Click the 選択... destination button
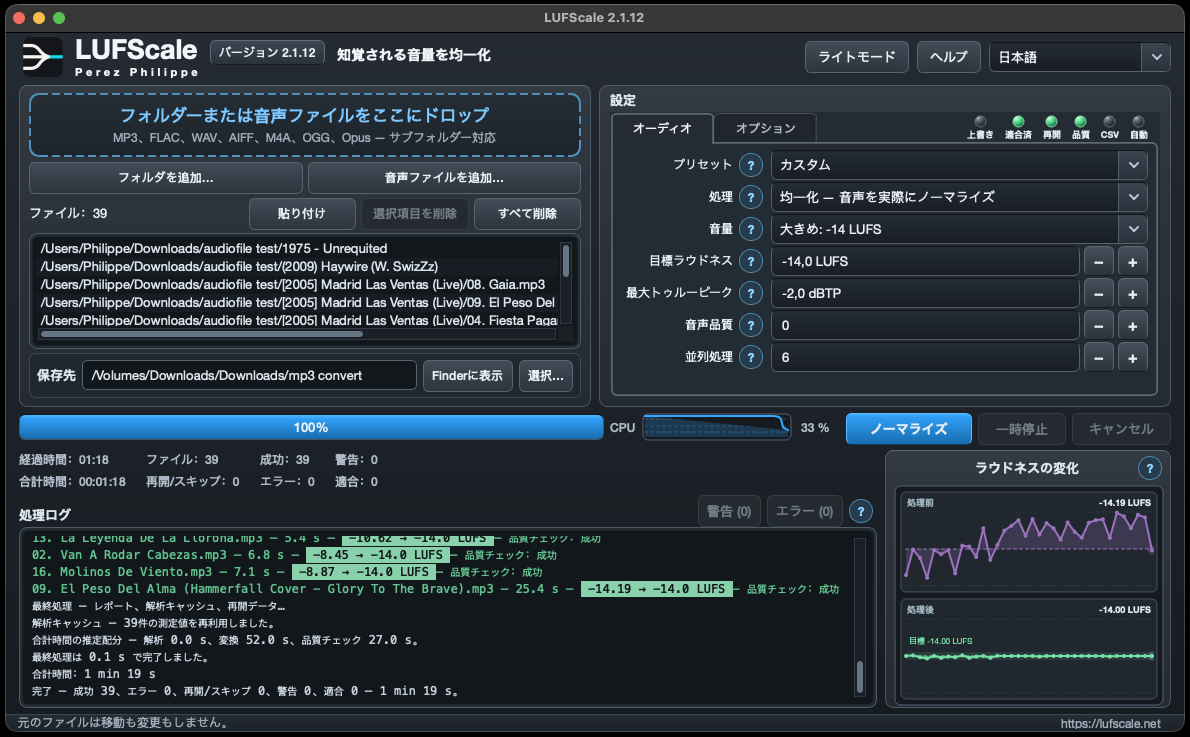Viewport: 1190px width, 737px height. pos(545,376)
